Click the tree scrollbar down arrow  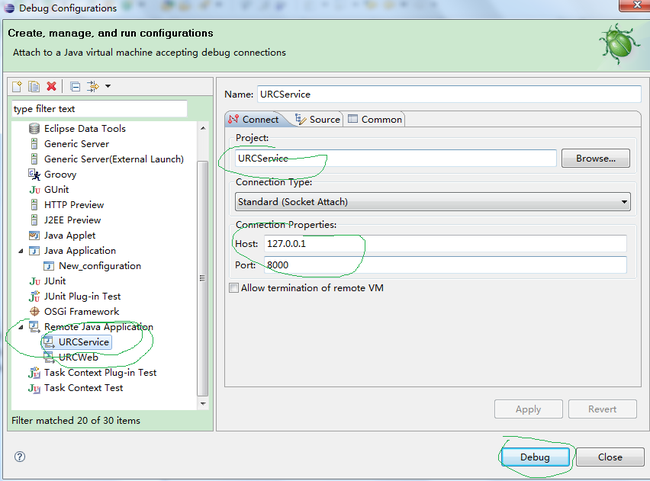tap(203, 403)
